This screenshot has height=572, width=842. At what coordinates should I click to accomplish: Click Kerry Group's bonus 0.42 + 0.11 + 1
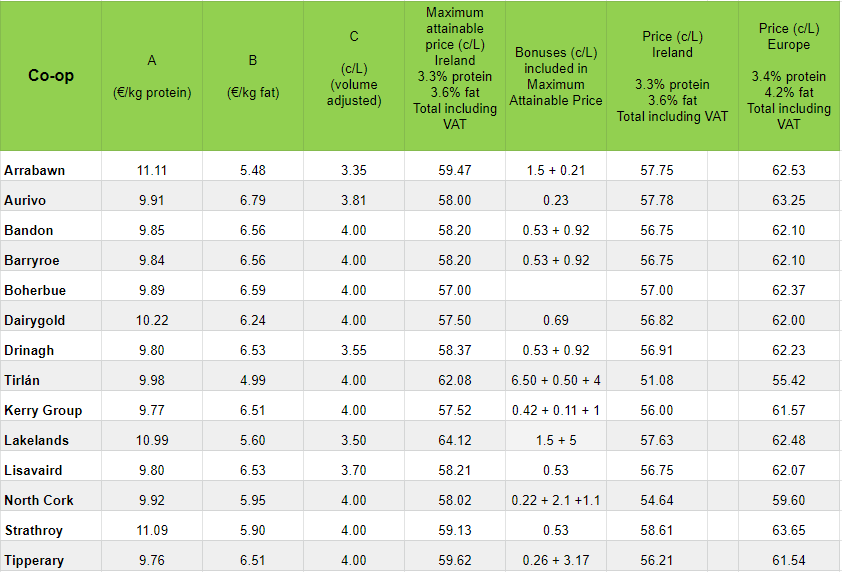(556, 410)
